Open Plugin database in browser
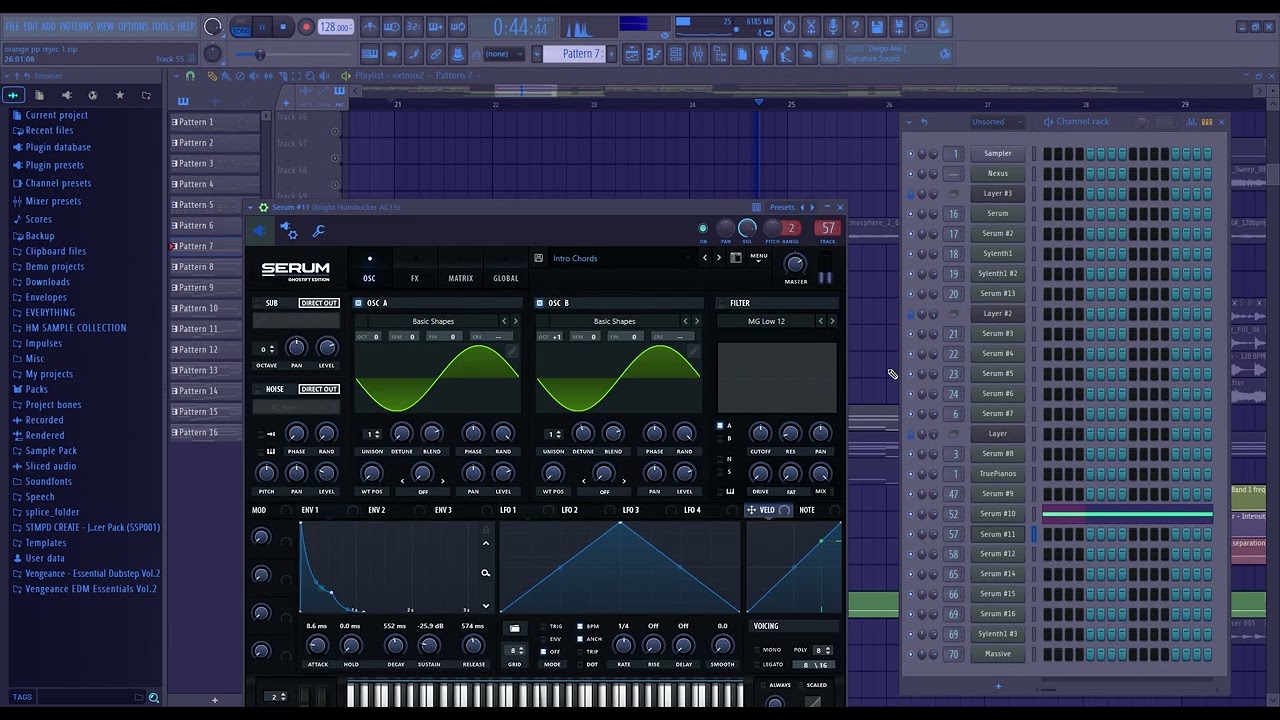Image resolution: width=1280 pixels, height=720 pixels. point(58,147)
